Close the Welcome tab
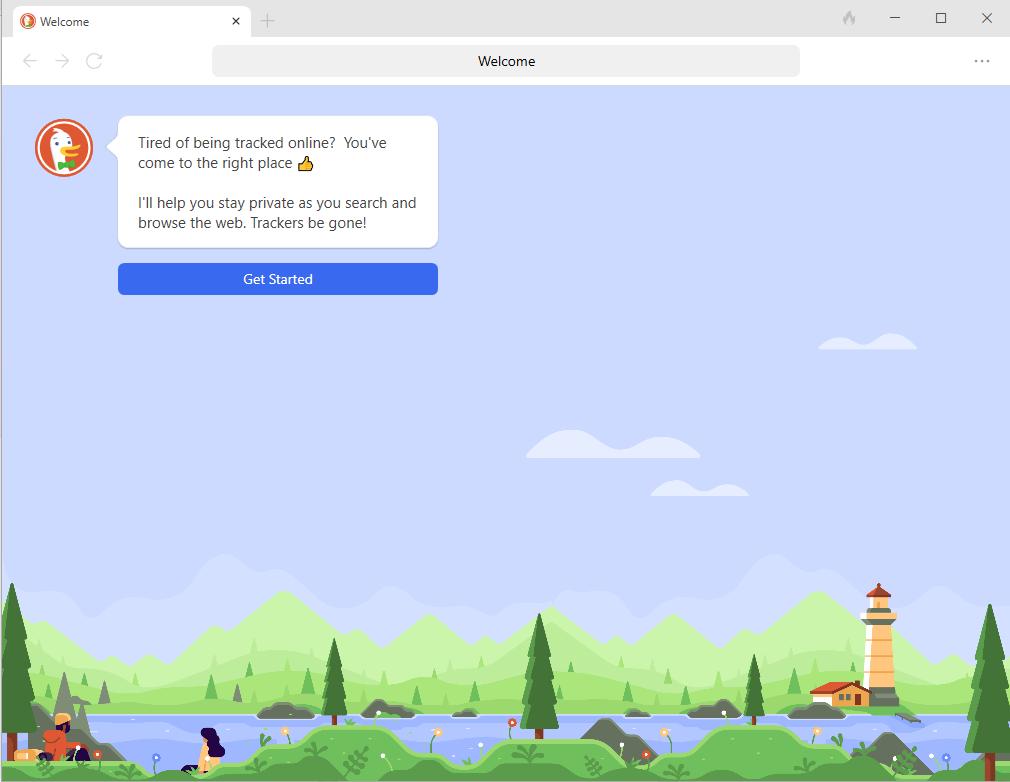The height and width of the screenshot is (782, 1010). [235, 21]
